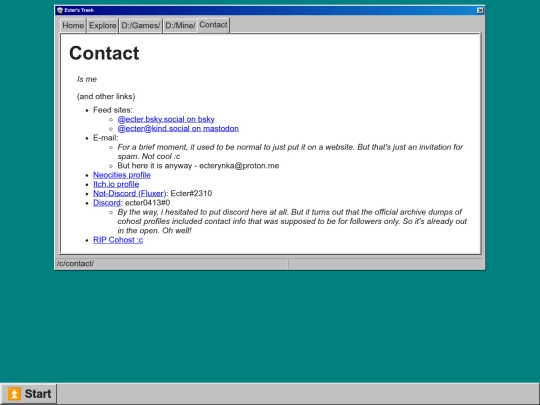Click the /c/contact/ path in status bar
The height and width of the screenshot is (405, 540).
[75, 263]
